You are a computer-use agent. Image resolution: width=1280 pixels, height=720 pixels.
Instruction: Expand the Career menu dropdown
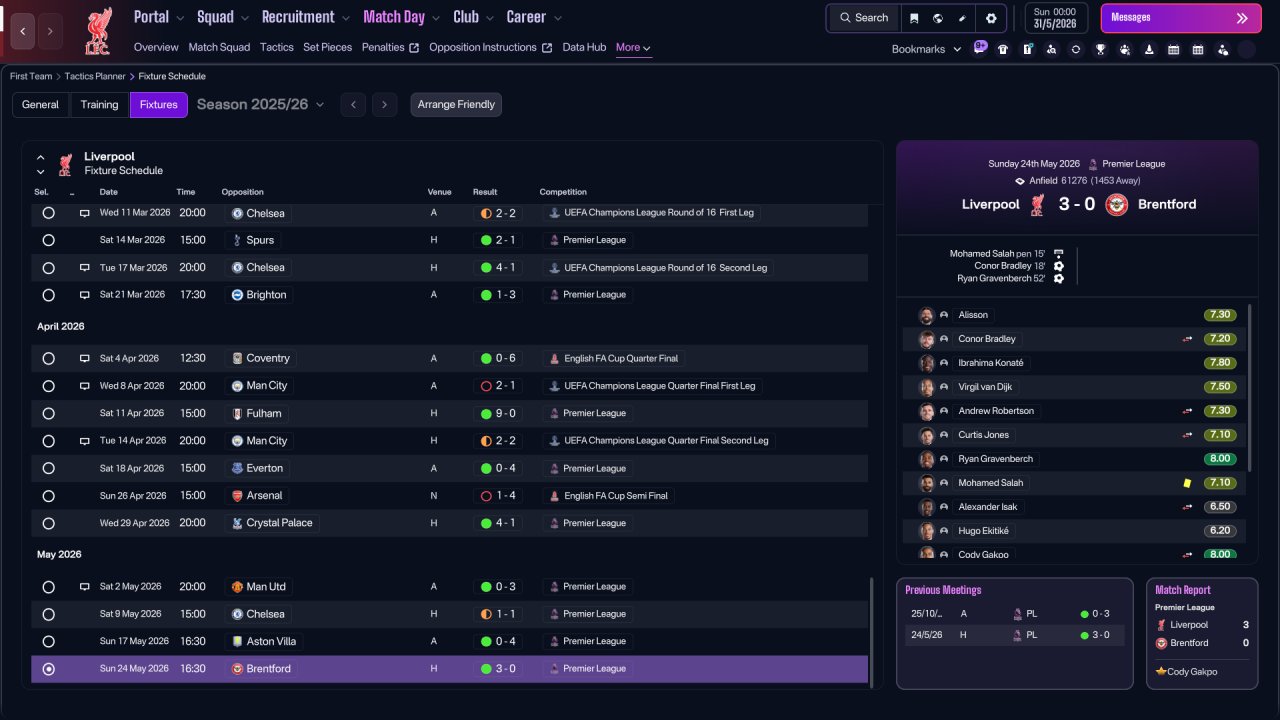coord(557,18)
